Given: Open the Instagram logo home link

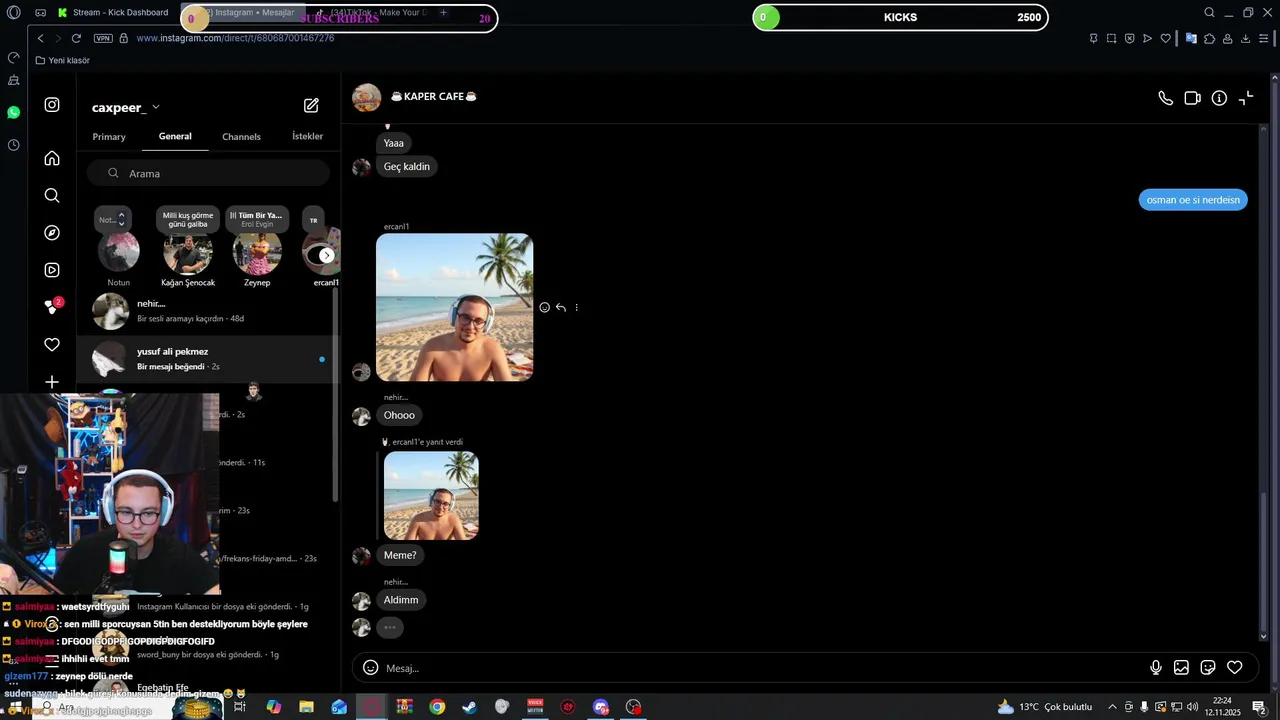Looking at the screenshot, I should click(52, 105).
